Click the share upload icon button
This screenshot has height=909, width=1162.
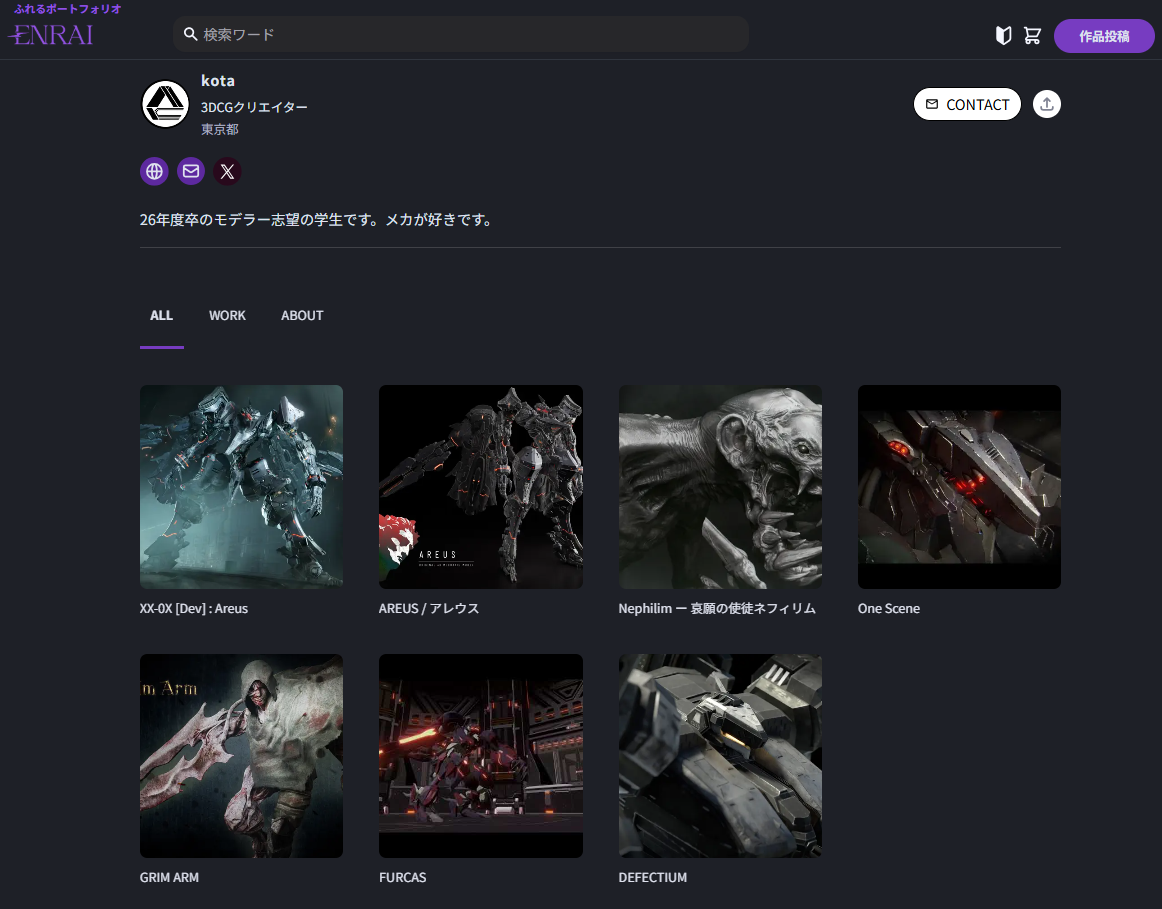coord(1046,104)
